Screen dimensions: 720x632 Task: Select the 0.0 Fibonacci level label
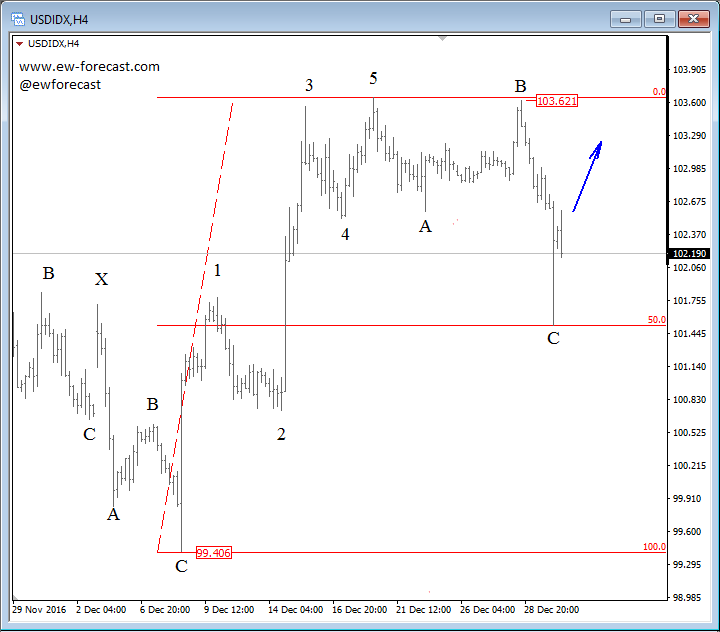click(x=659, y=92)
